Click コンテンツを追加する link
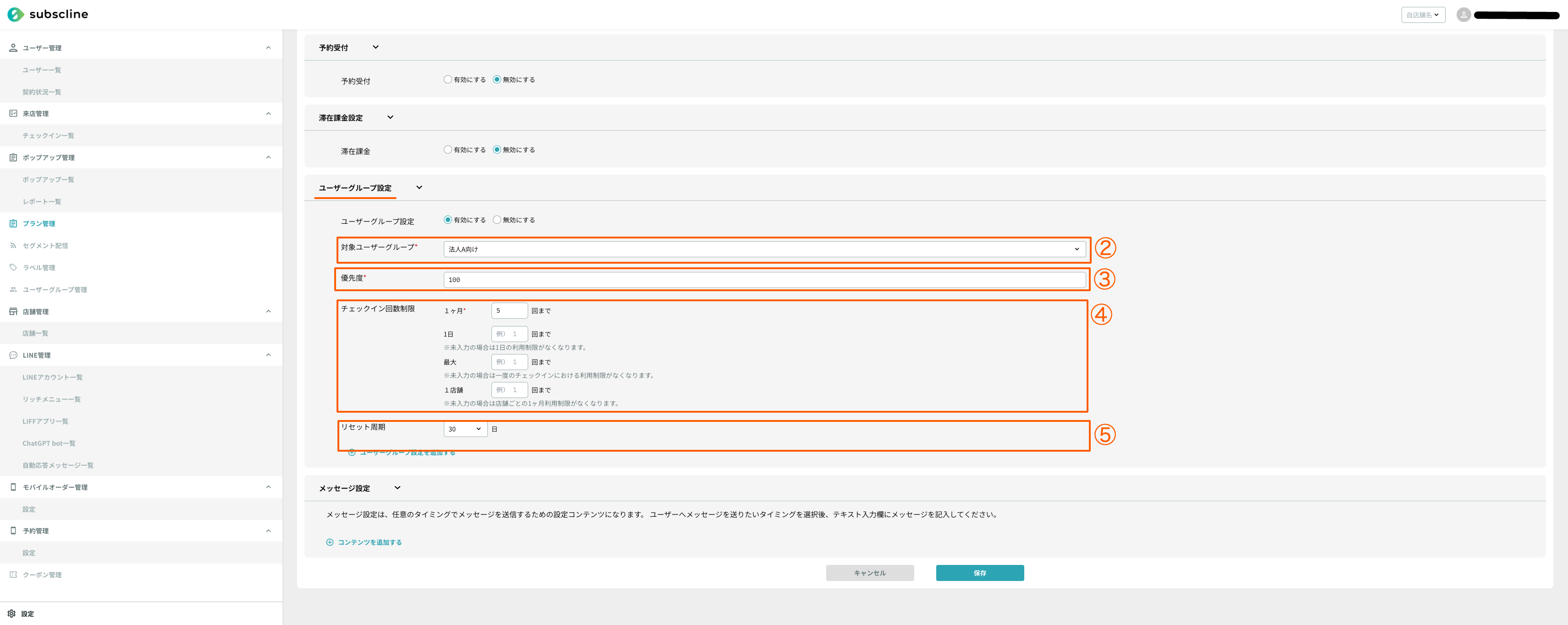 371,542
